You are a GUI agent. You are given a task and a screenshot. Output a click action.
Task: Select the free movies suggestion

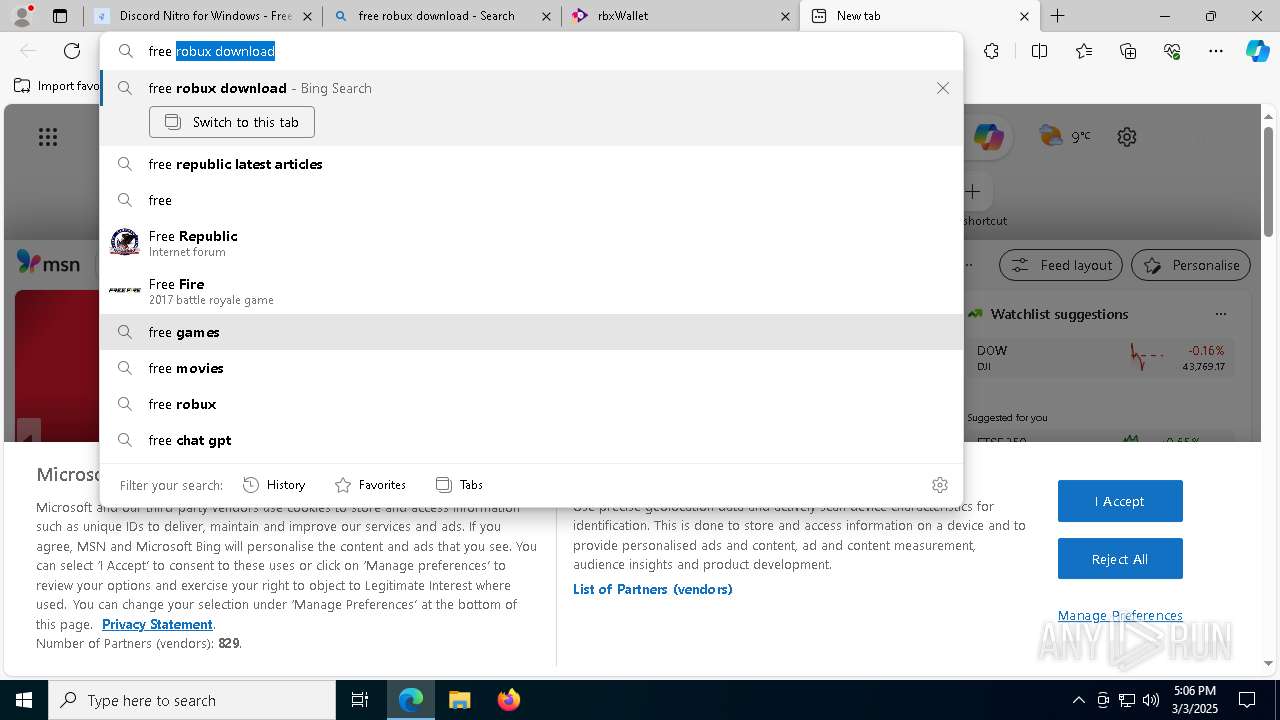[530, 368]
